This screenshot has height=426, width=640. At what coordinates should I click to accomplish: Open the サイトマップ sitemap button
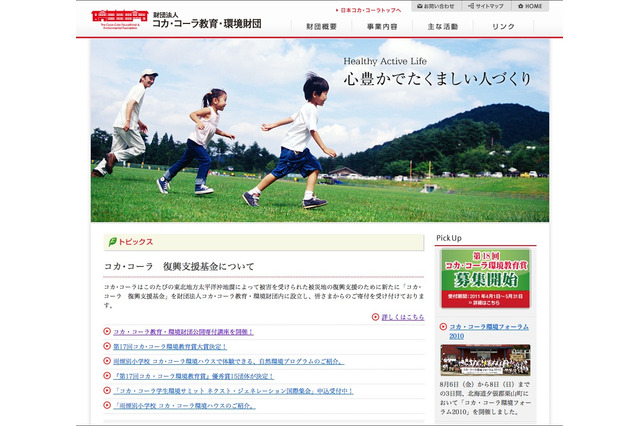tap(486, 6)
